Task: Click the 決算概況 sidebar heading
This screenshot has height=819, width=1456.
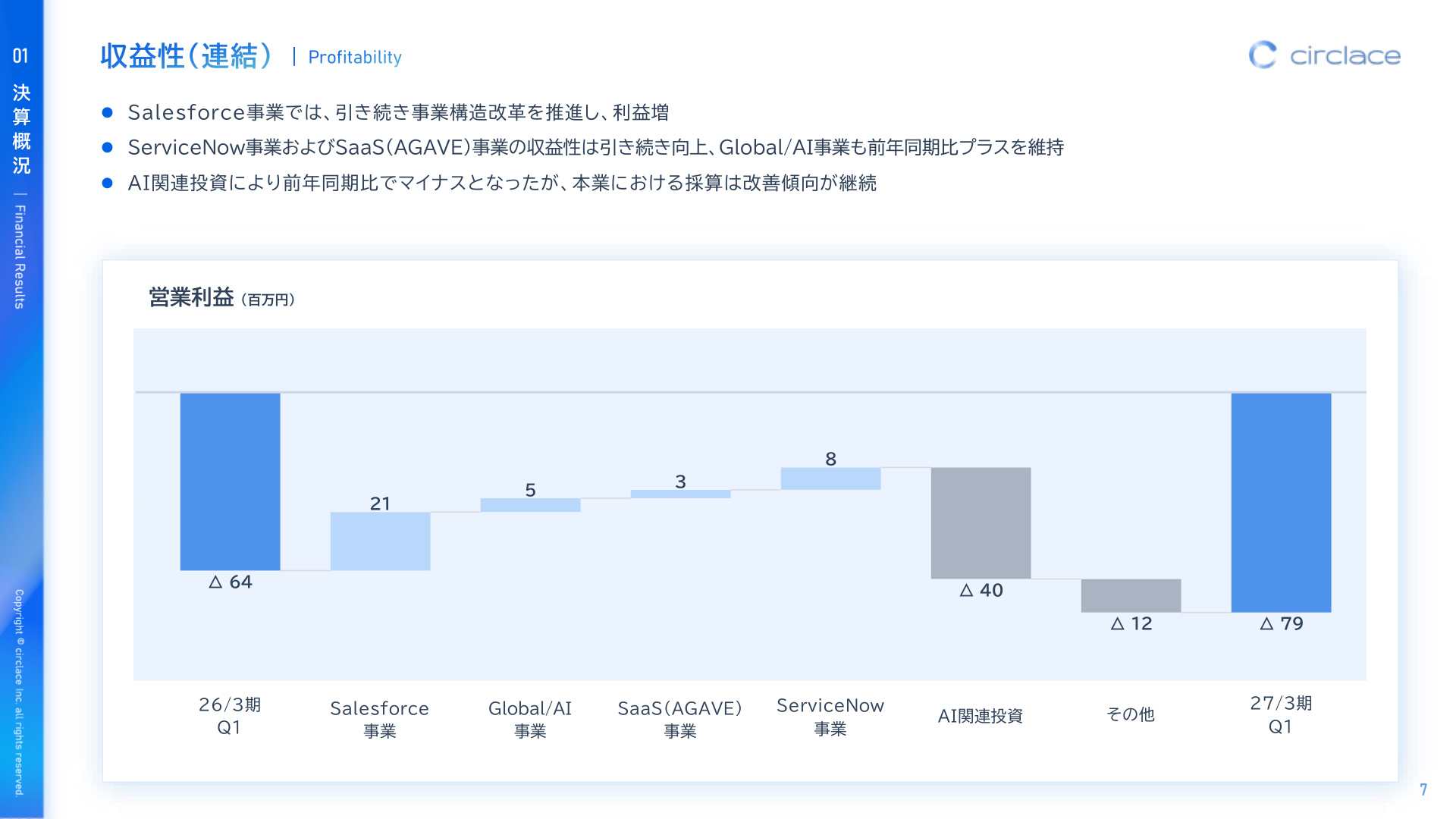Action: 21,129
